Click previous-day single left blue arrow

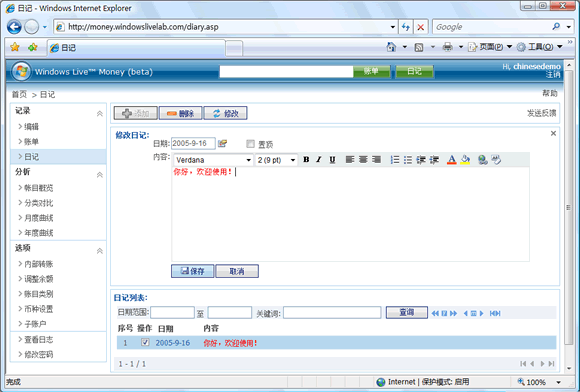pos(465,313)
